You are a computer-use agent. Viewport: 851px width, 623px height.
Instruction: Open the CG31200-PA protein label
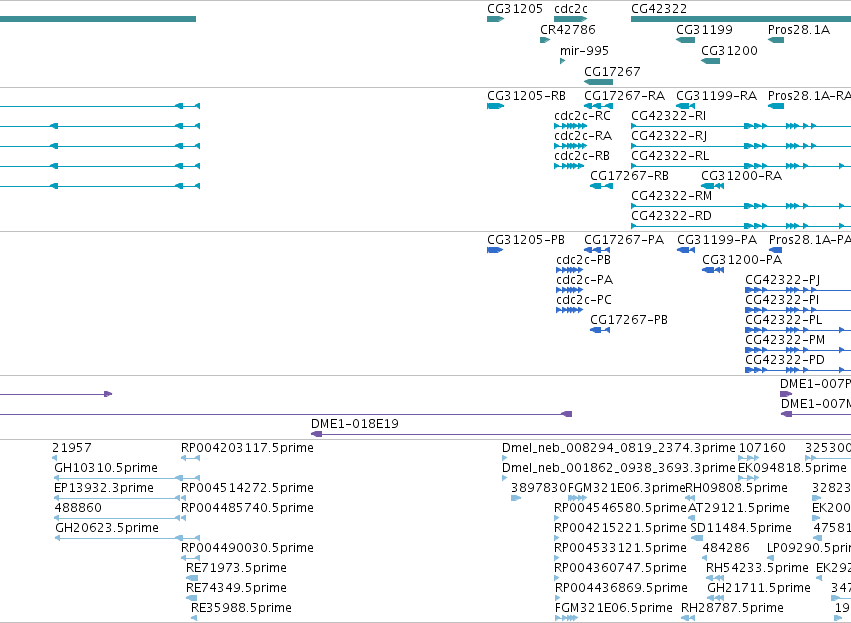742,260
